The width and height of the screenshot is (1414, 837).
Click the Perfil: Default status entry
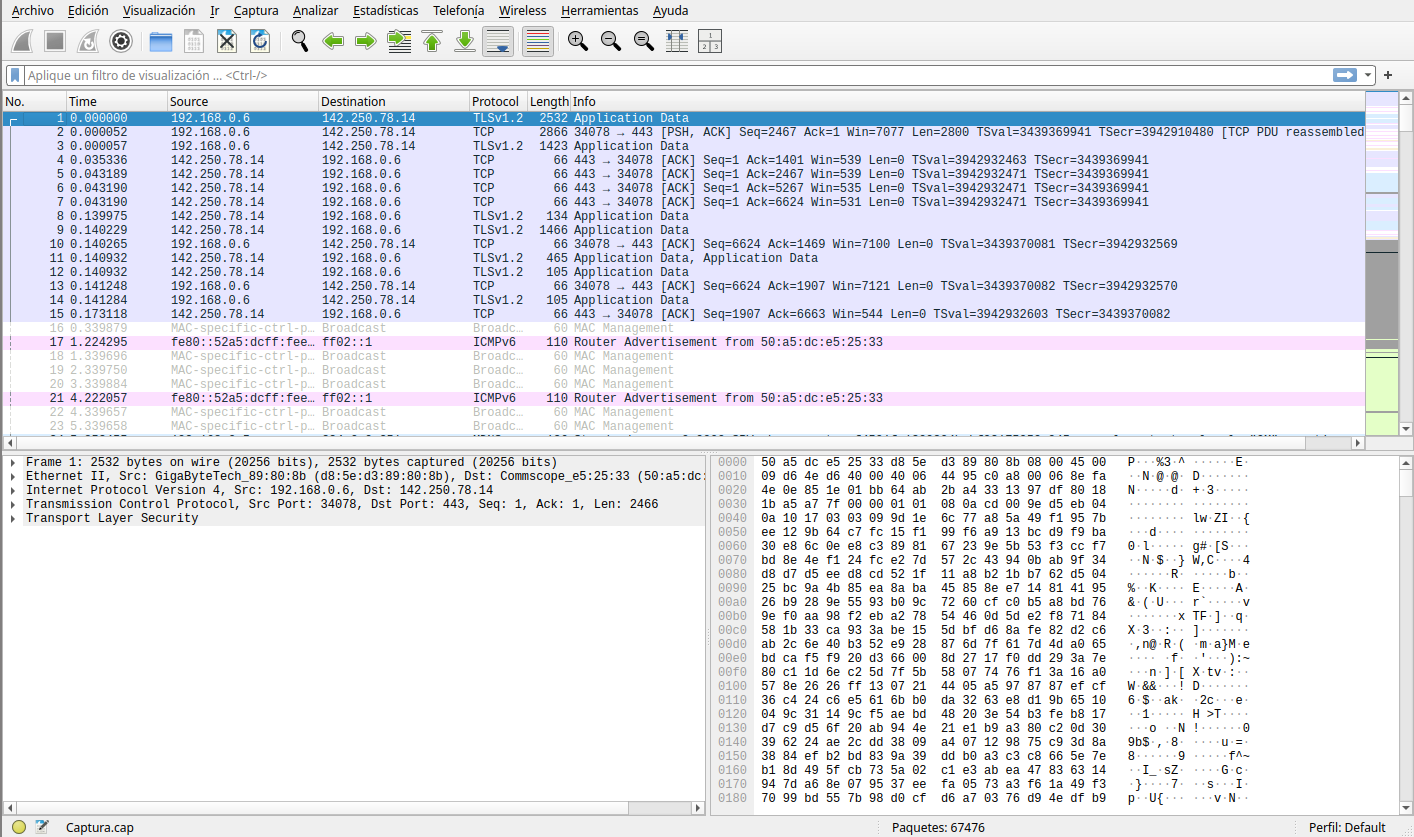click(x=1347, y=827)
